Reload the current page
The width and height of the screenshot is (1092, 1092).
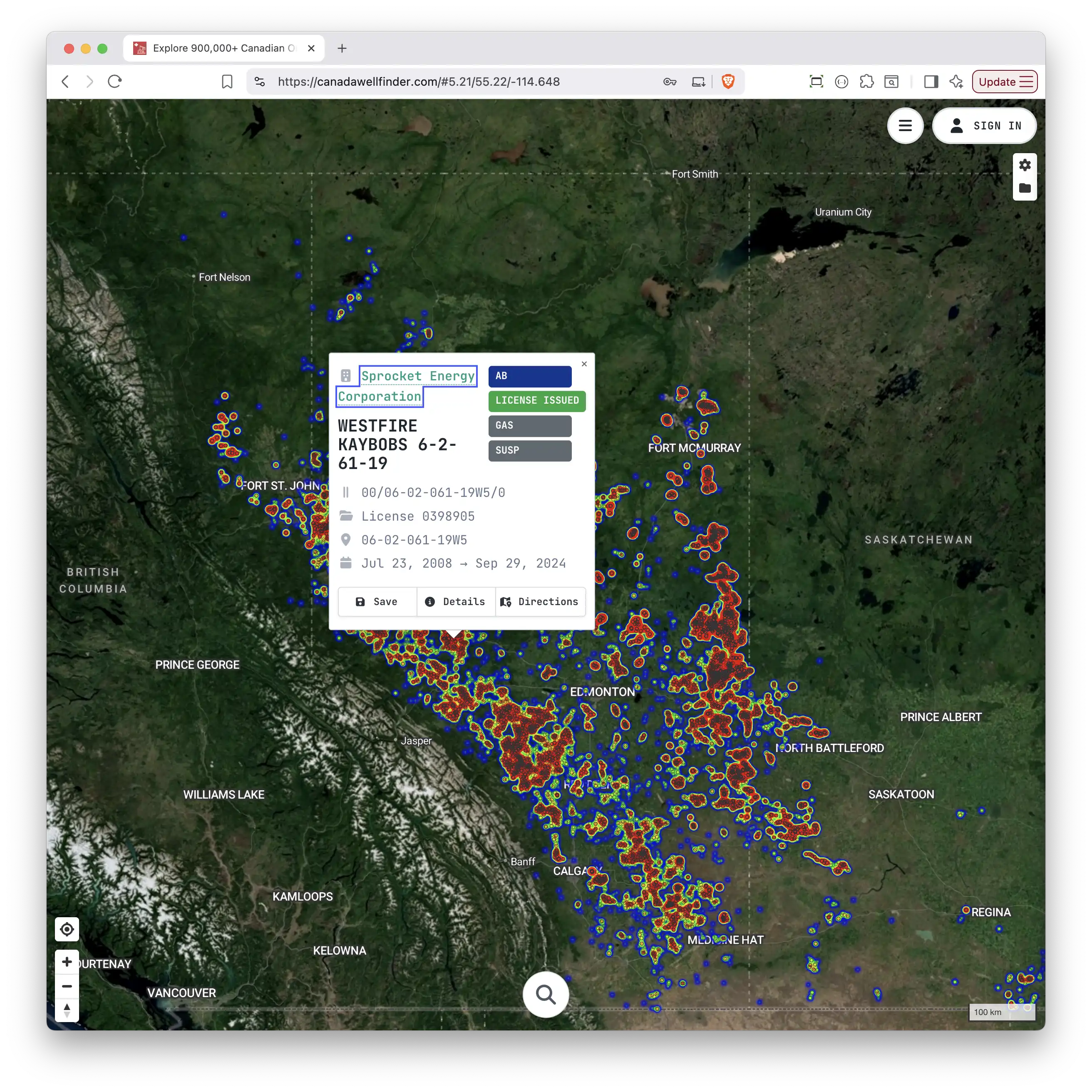[115, 82]
